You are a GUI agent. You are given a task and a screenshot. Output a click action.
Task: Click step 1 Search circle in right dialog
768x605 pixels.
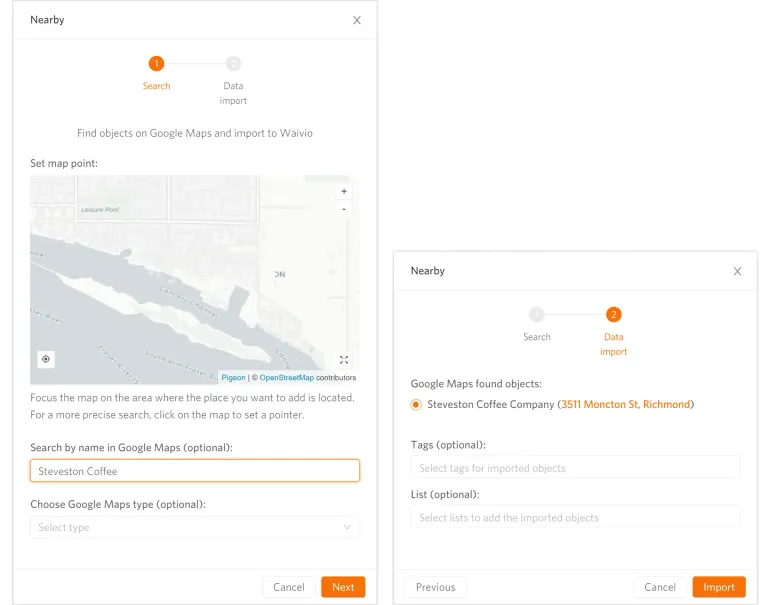click(537, 314)
